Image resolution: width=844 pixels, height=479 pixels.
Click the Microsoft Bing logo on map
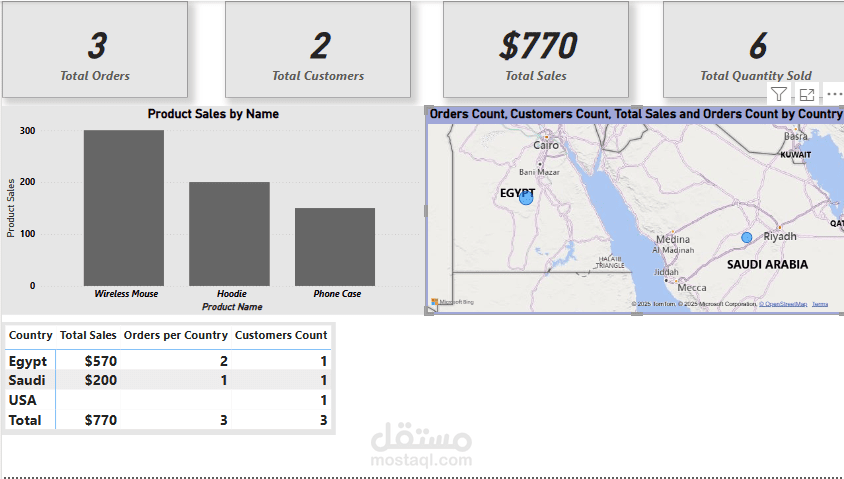[453, 302]
